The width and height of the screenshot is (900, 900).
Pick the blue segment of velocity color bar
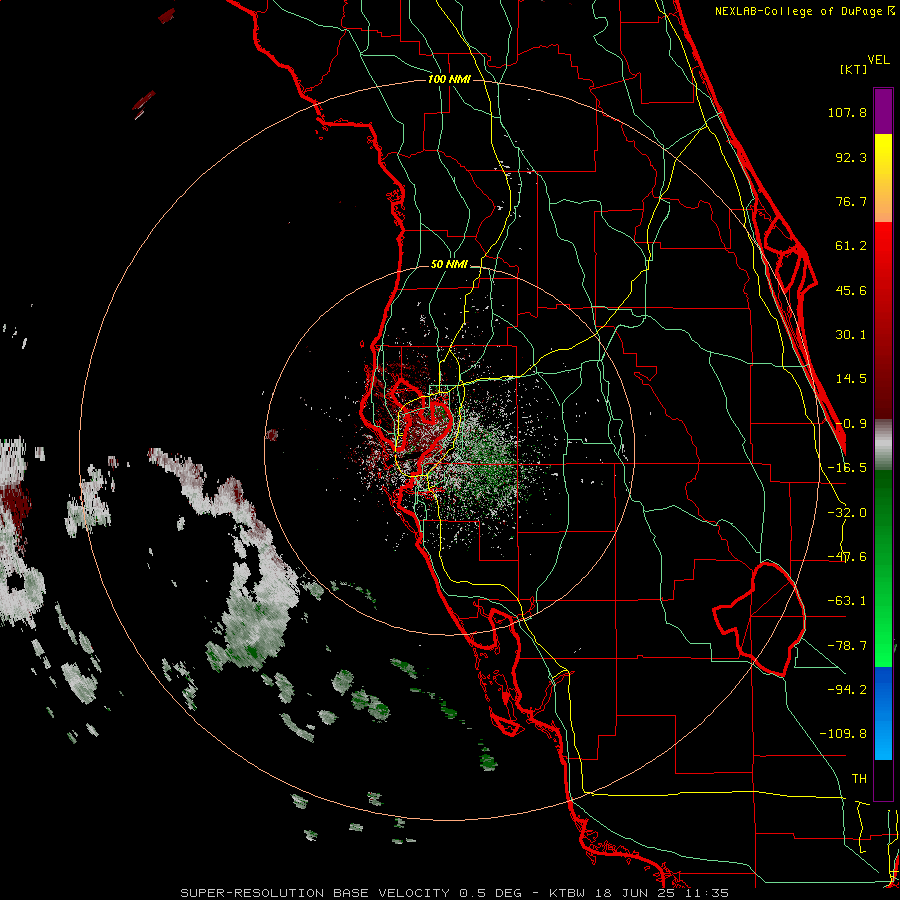click(x=883, y=713)
